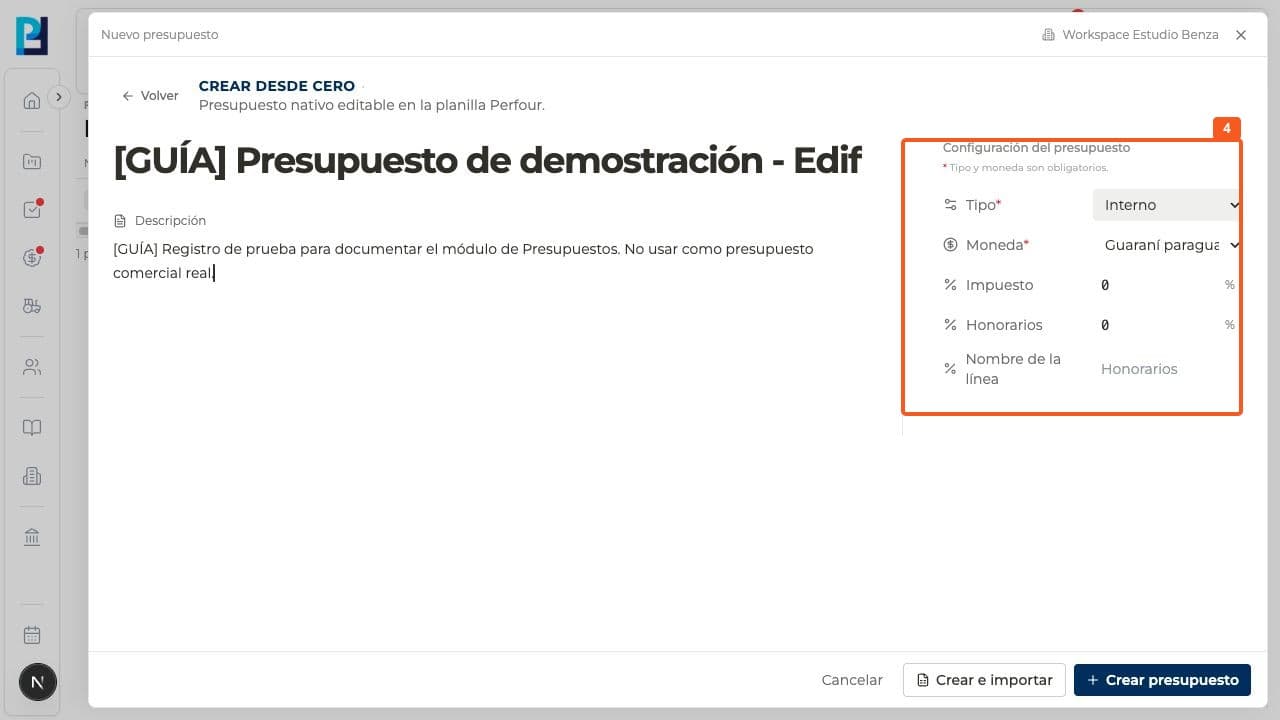Open the dollar-sign budgets icon in sidebar
Screen dimensions: 1280x720
point(32,258)
